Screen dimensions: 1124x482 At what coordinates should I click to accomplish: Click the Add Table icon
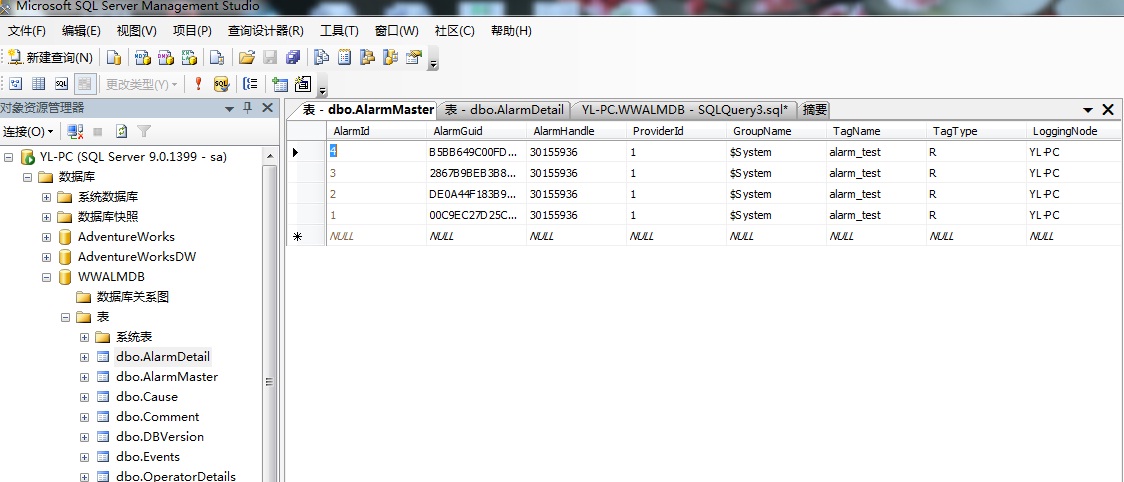click(280, 84)
